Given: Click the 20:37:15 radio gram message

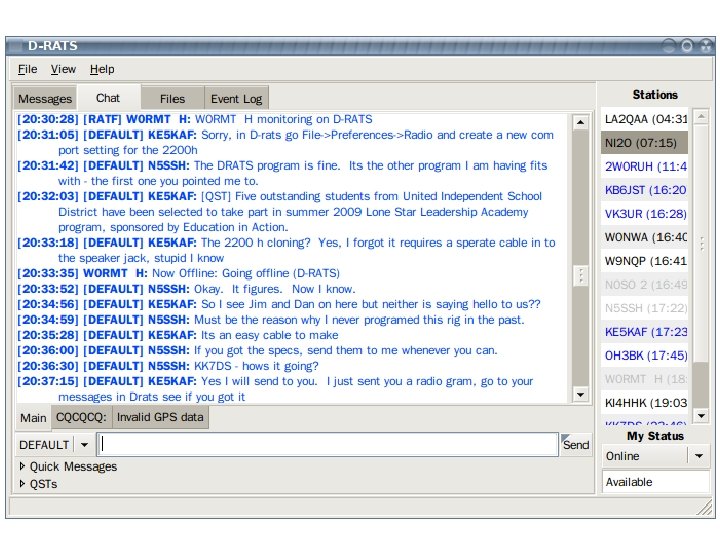Looking at the screenshot, I should click(x=275, y=389).
